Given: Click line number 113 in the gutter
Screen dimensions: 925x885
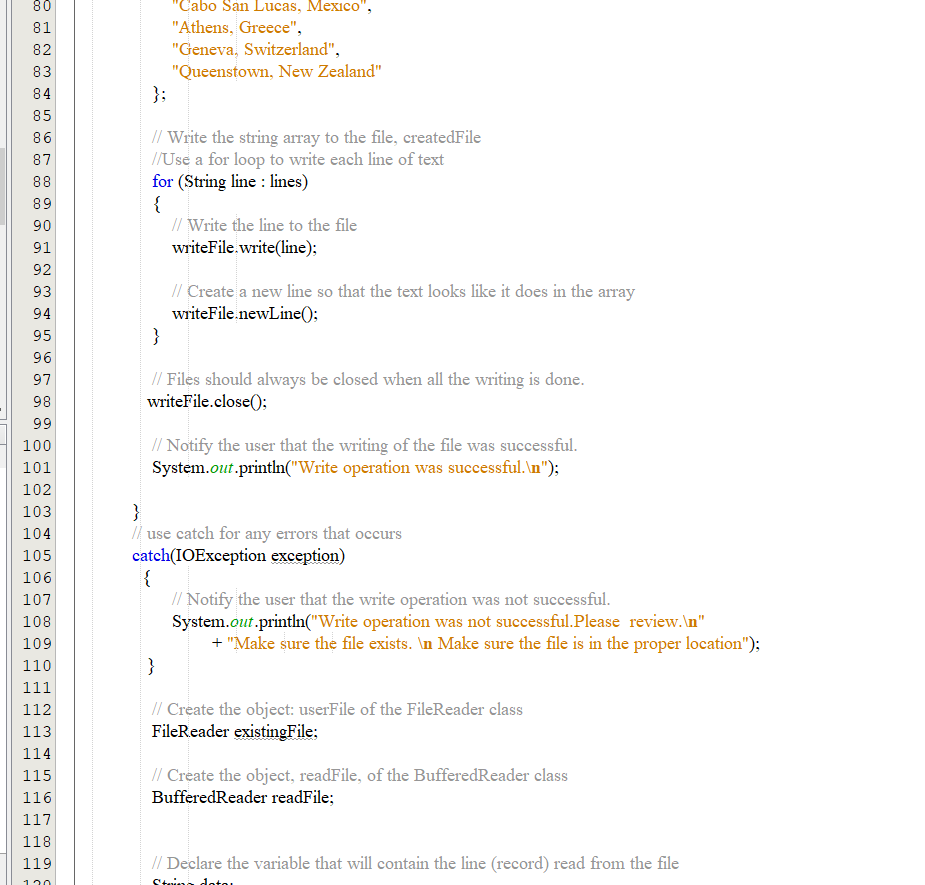Looking at the screenshot, I should tap(37, 732).
